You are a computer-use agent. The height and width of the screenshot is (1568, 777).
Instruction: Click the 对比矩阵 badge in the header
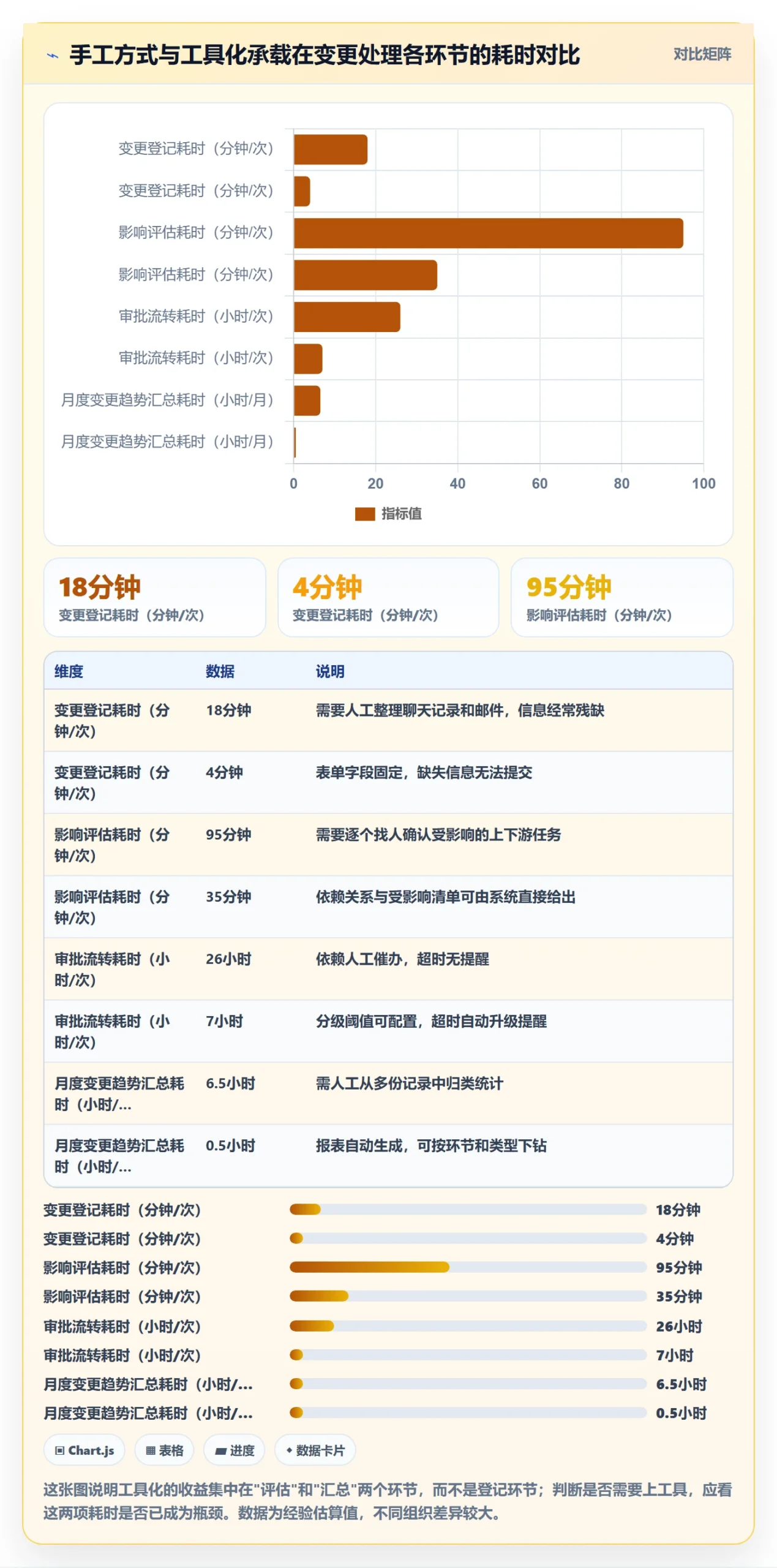coord(702,55)
